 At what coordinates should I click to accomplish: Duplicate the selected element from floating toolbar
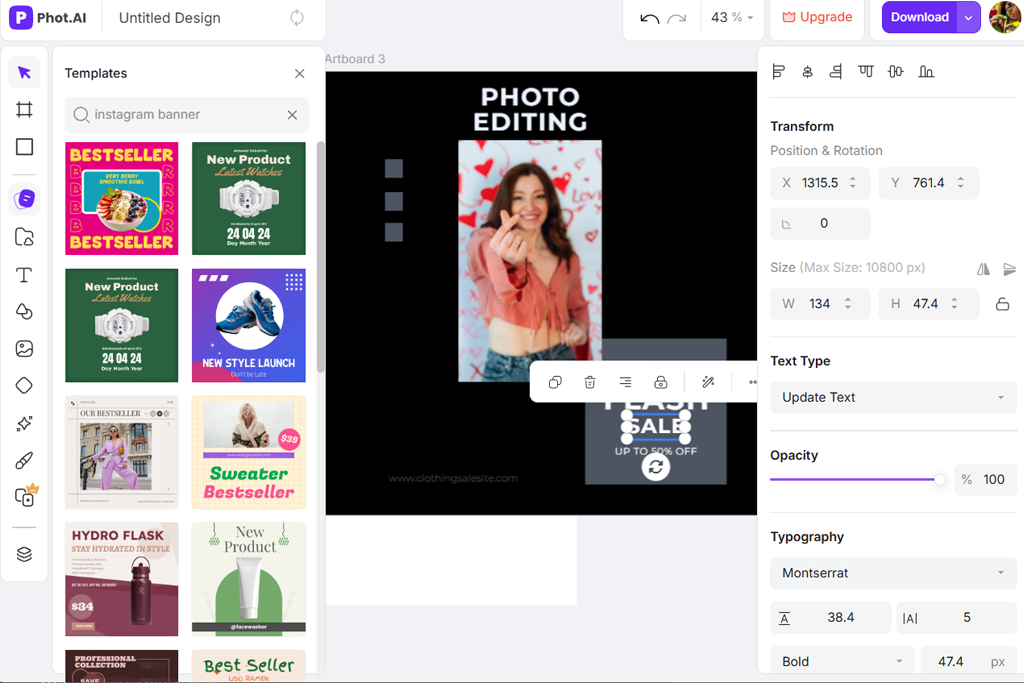pos(555,382)
